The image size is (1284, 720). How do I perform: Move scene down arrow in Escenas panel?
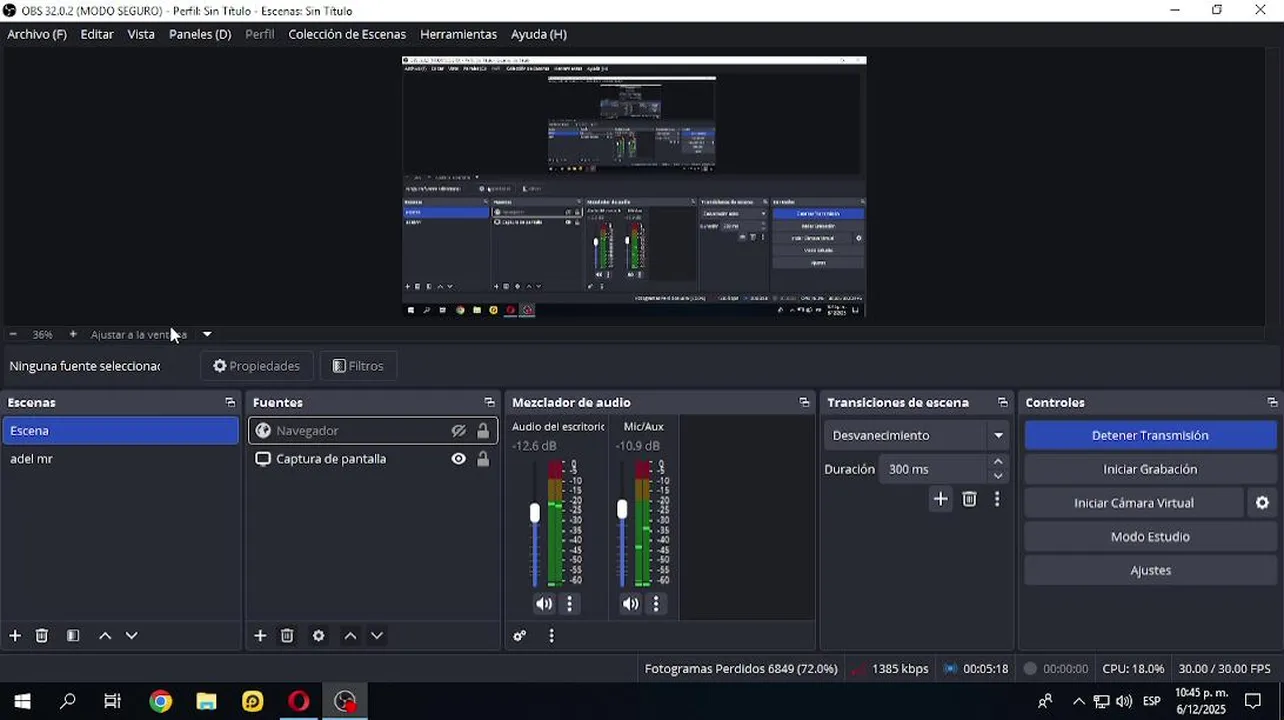pos(131,636)
